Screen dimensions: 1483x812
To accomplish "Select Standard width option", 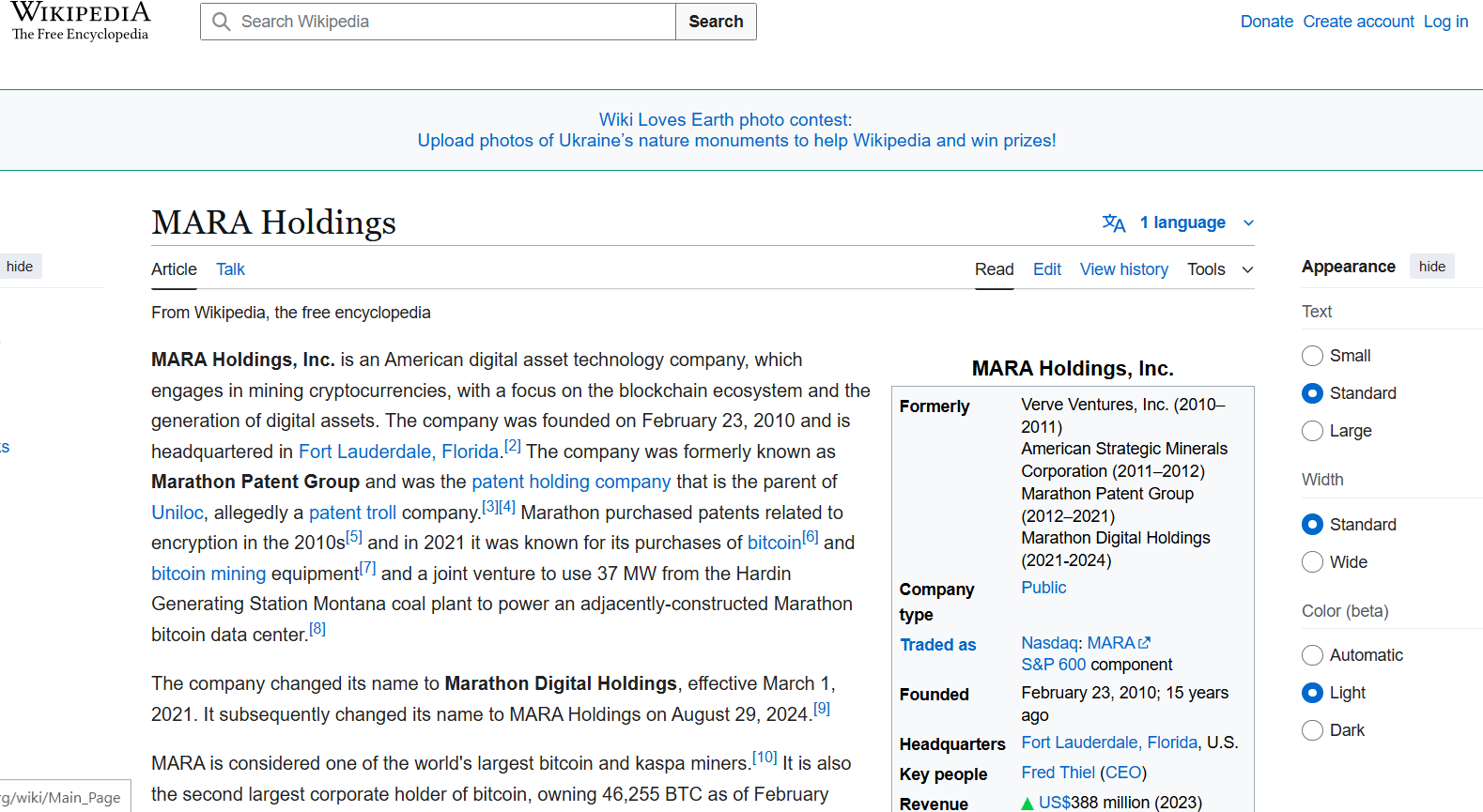I will coord(1313,525).
